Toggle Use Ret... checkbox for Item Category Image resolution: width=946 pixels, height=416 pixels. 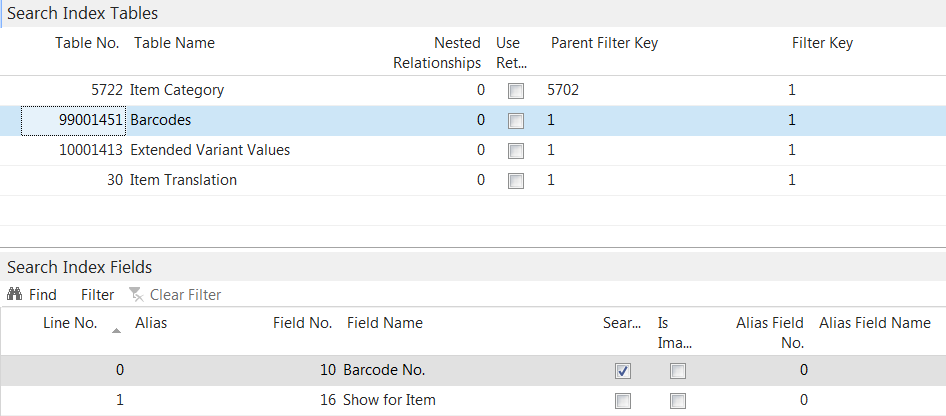pos(516,91)
